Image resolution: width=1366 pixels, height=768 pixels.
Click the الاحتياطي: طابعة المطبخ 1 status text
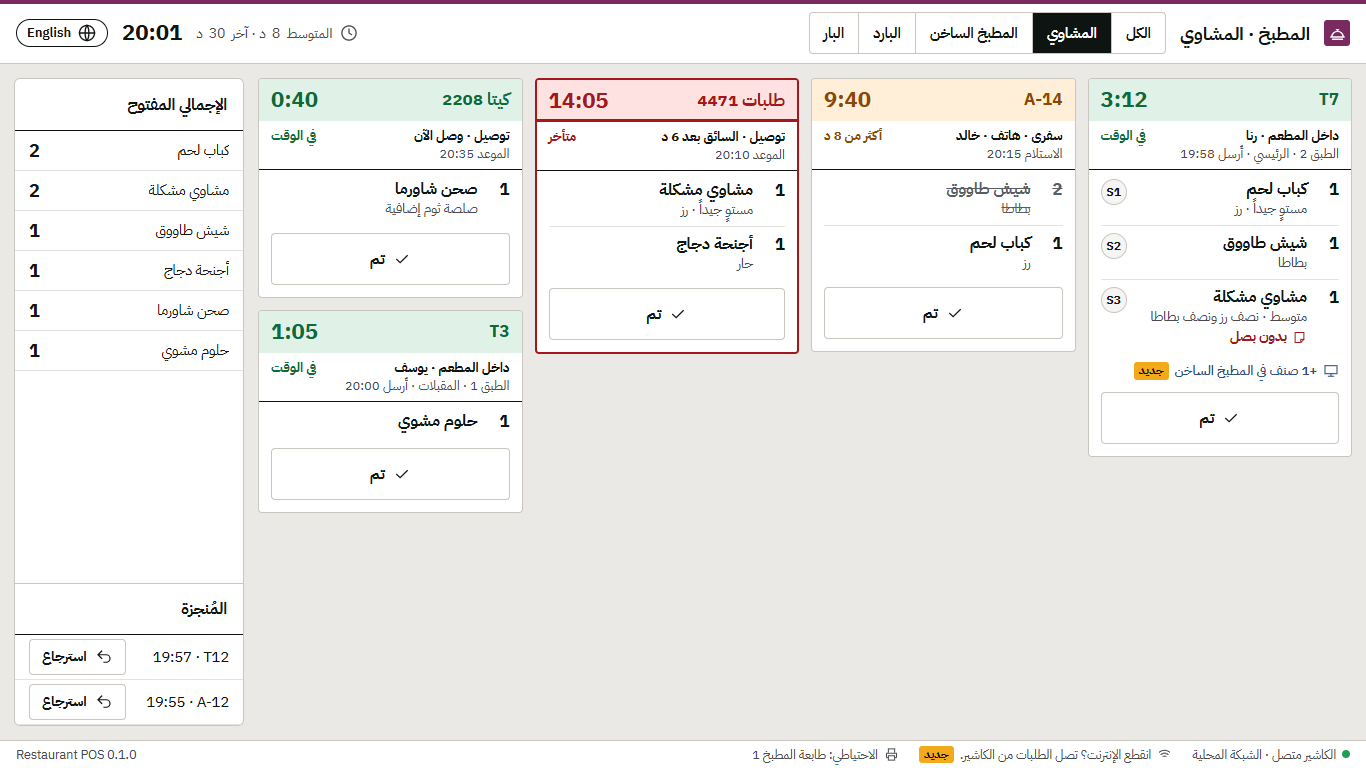pos(815,755)
